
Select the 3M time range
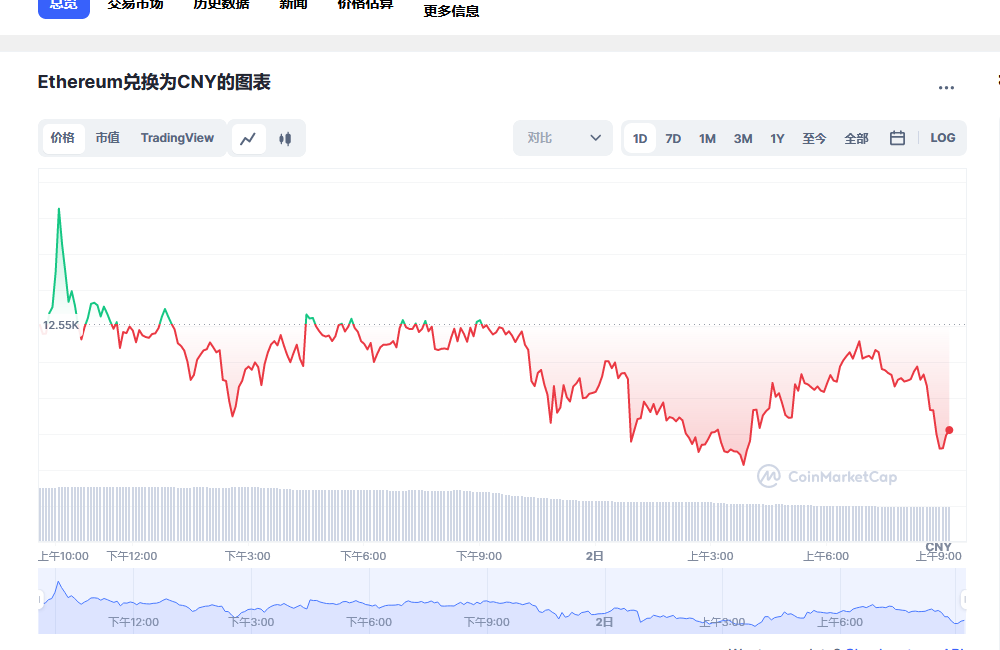tap(743, 138)
